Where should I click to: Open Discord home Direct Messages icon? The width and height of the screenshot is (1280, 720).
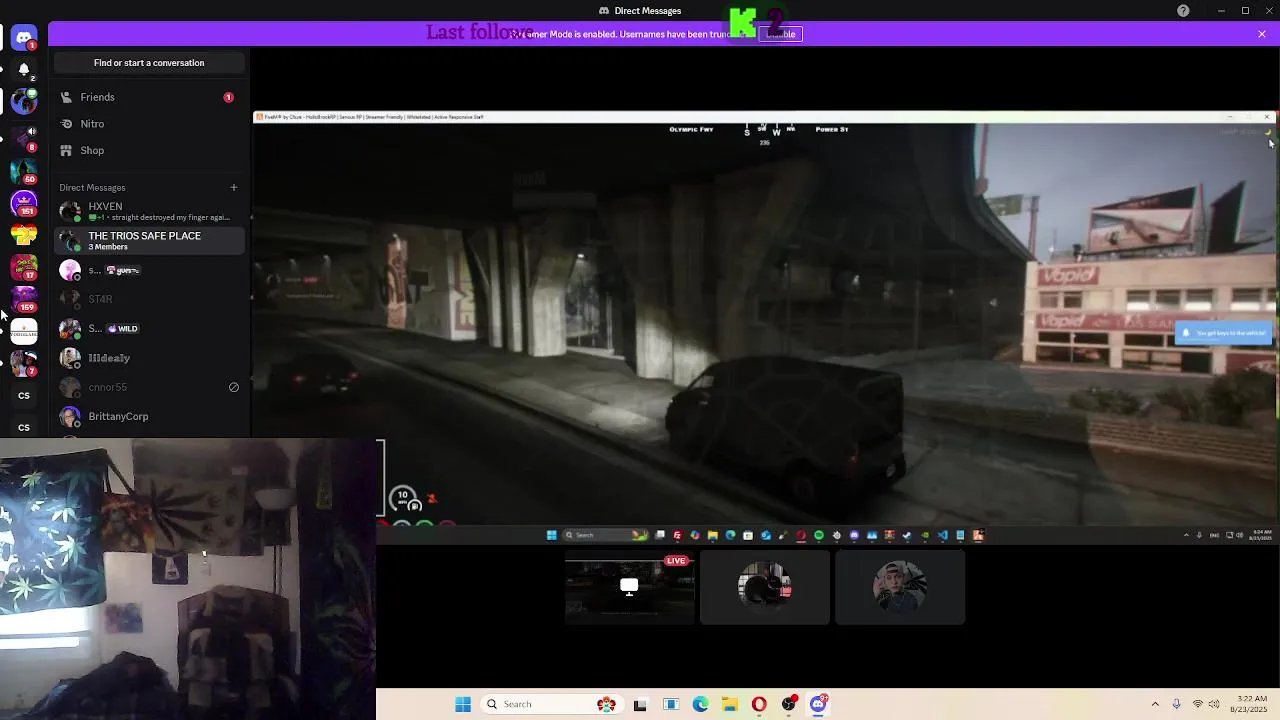(x=24, y=38)
